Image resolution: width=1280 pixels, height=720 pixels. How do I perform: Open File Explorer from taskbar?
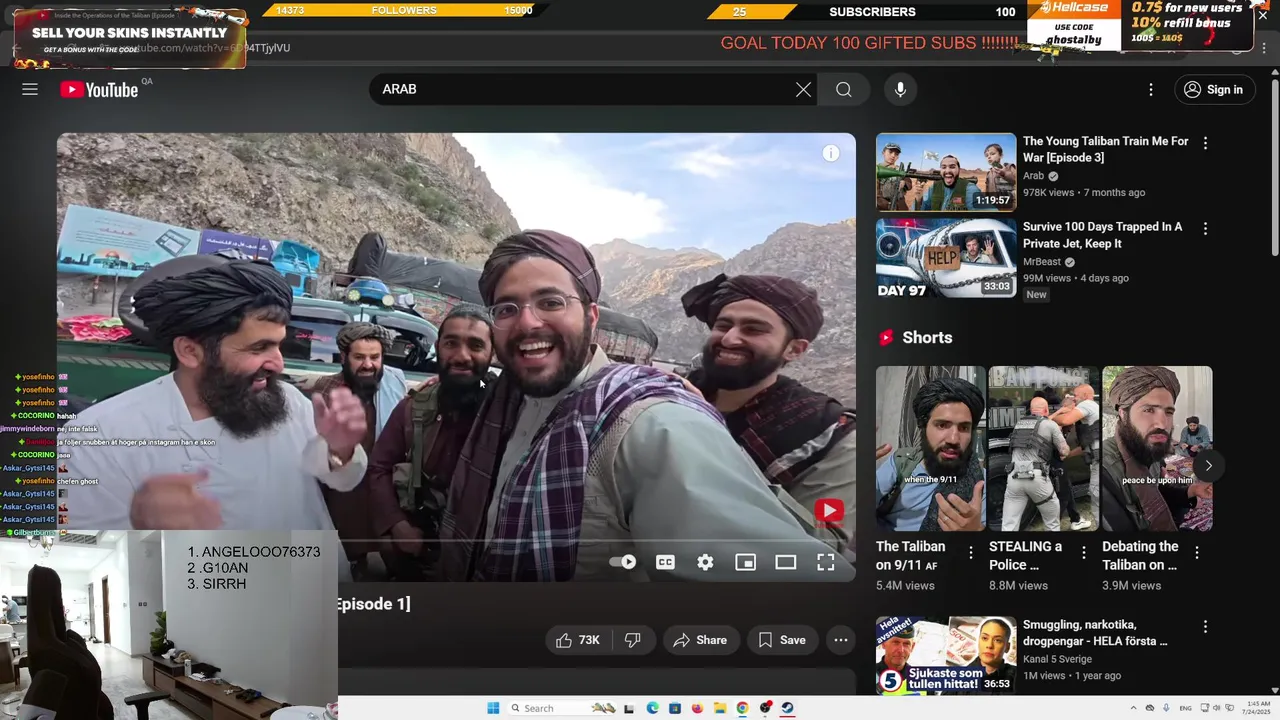coord(720,708)
